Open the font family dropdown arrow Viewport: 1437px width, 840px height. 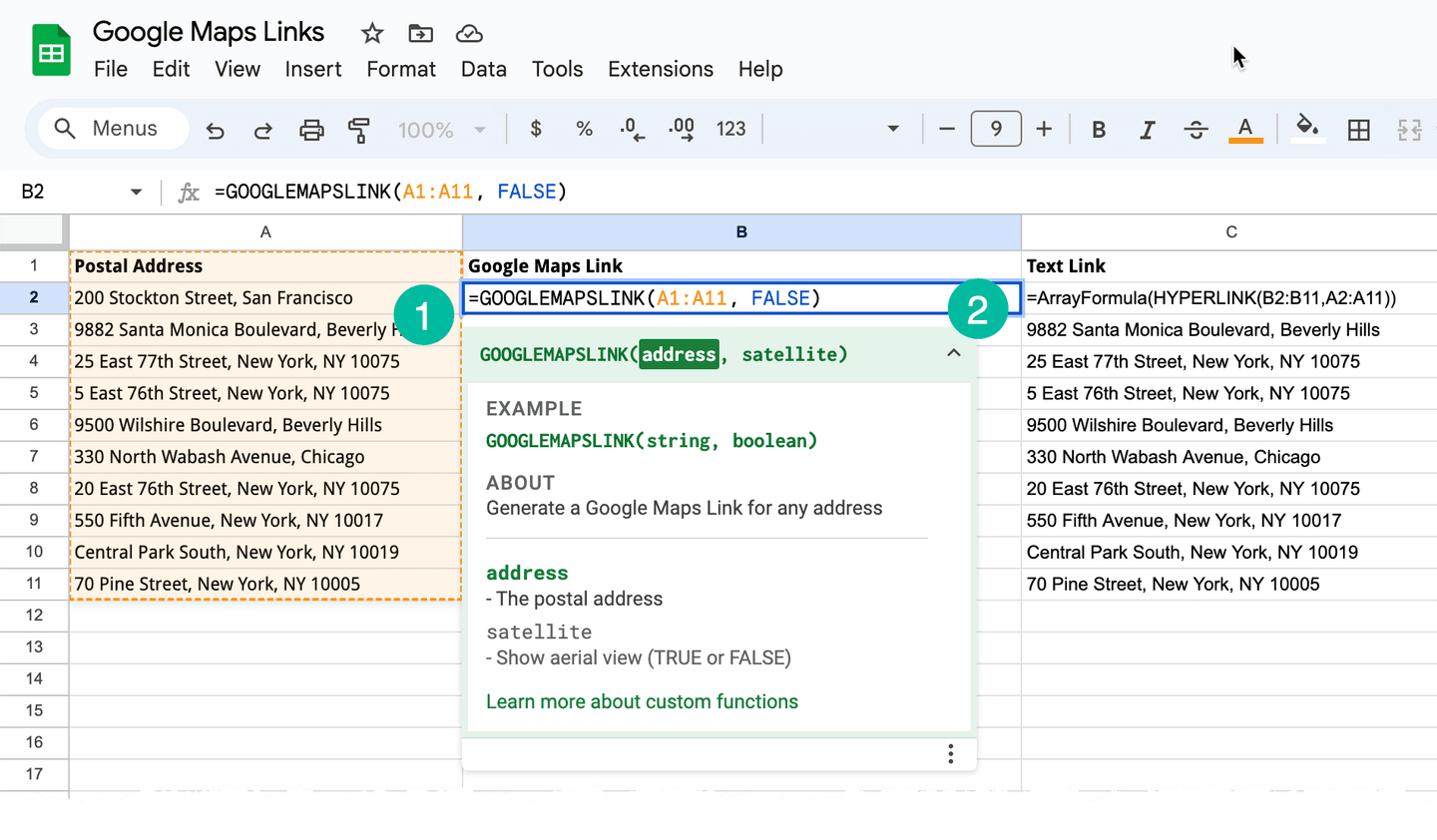coord(893,129)
